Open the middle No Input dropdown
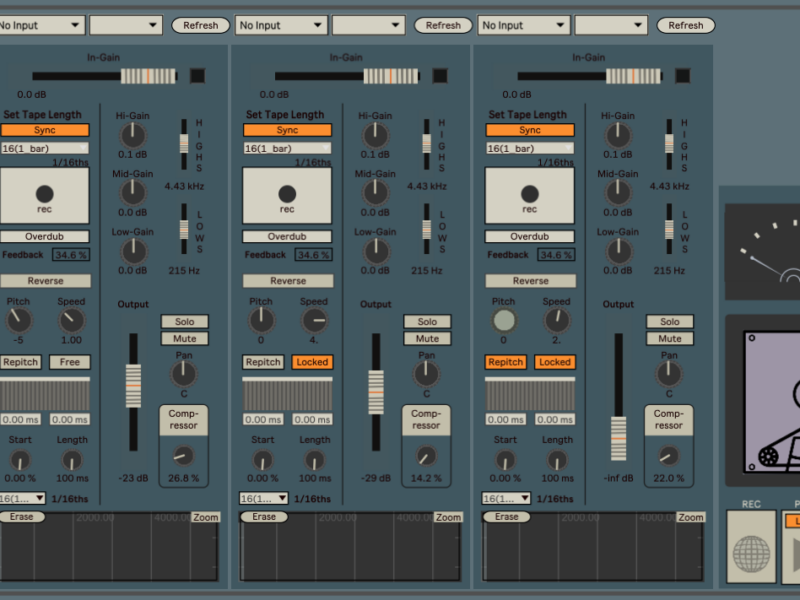The height and width of the screenshot is (600, 800). pos(282,25)
